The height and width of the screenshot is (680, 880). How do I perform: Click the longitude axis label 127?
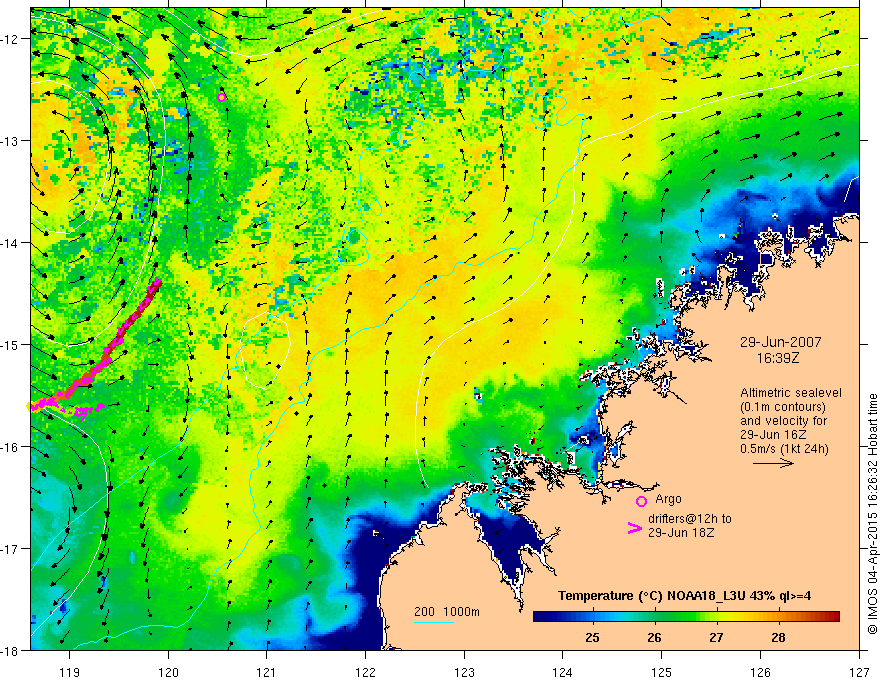[x=859, y=672]
